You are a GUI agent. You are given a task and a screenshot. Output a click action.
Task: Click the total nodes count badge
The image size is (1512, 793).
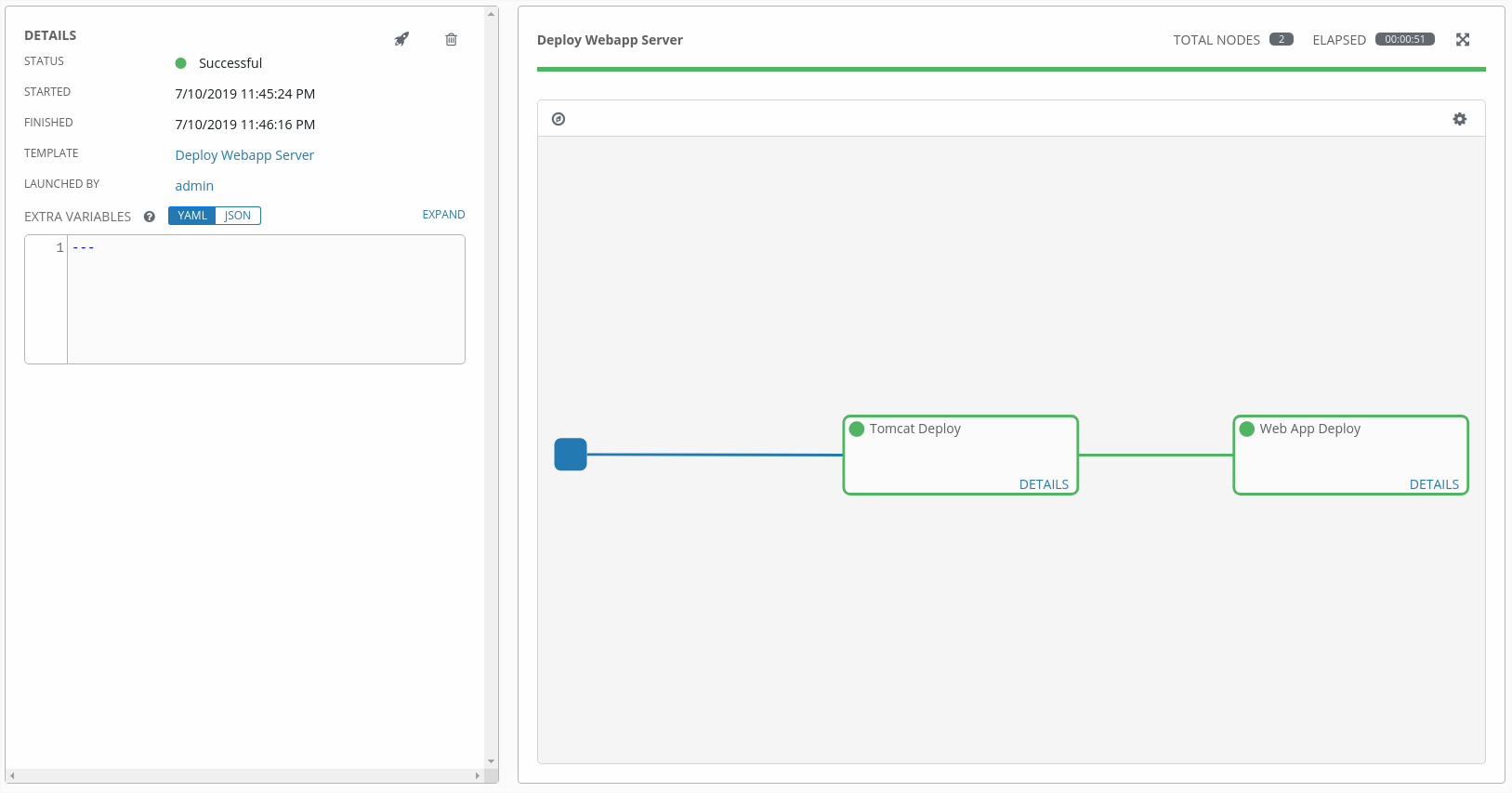pos(1282,39)
